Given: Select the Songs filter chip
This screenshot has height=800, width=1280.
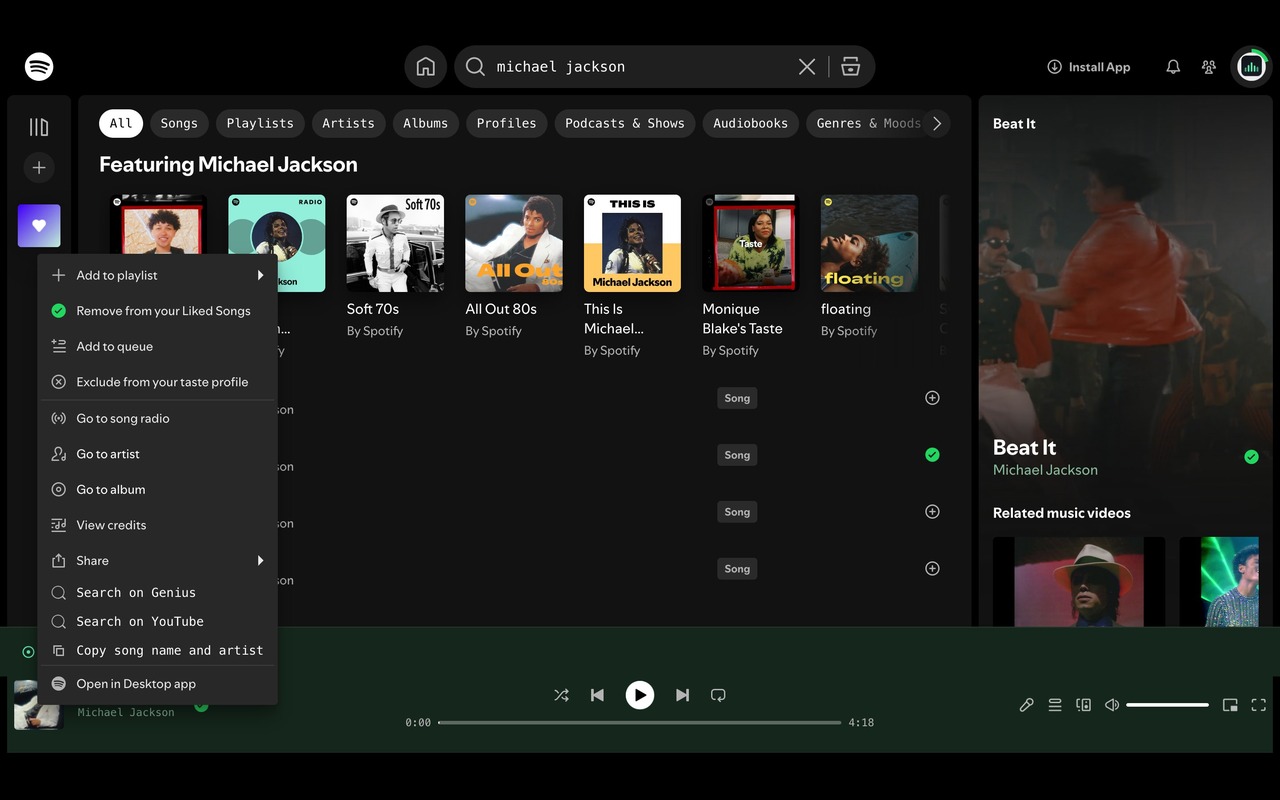Looking at the screenshot, I should pos(179,123).
